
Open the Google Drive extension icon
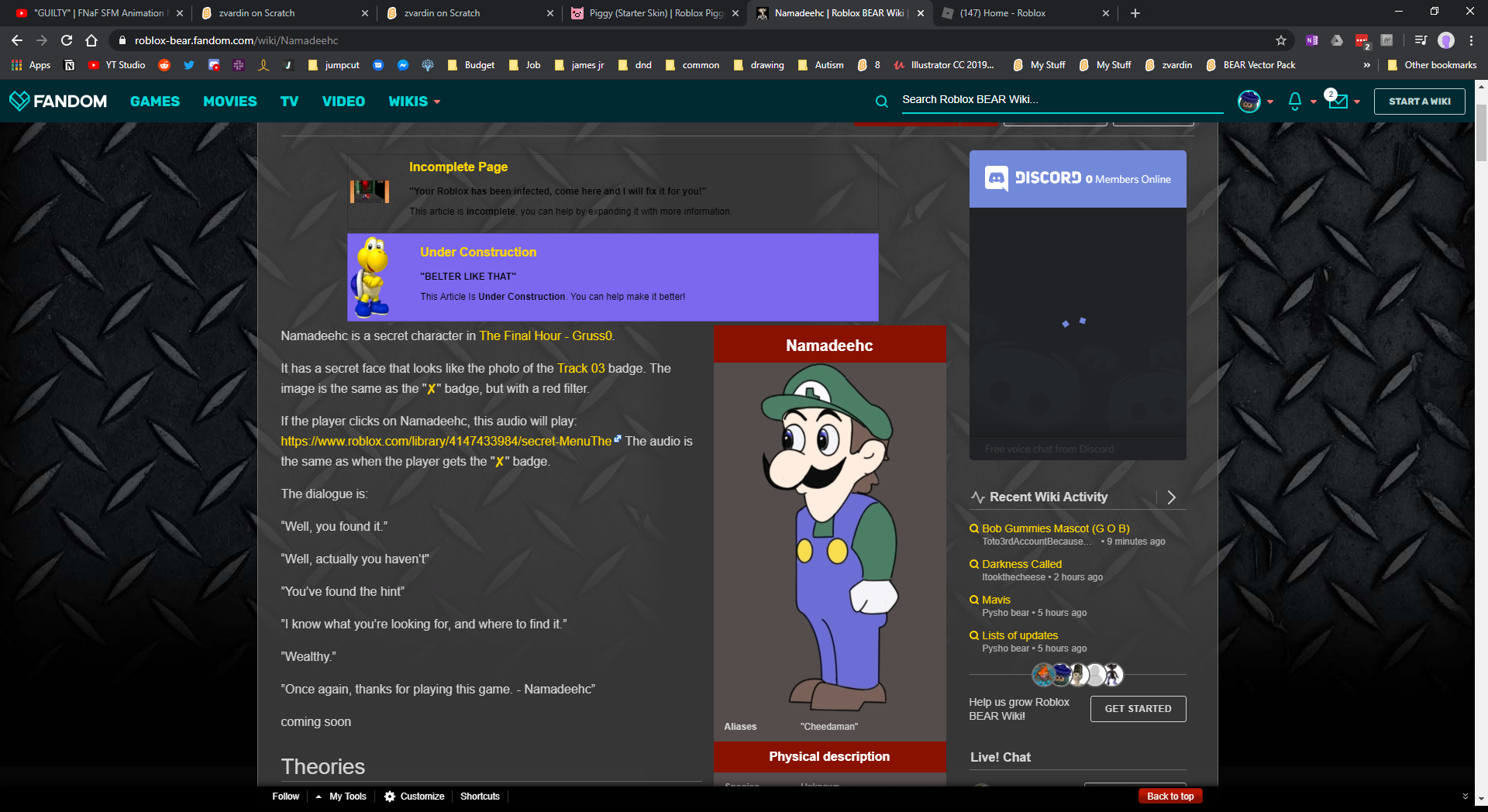1337,40
